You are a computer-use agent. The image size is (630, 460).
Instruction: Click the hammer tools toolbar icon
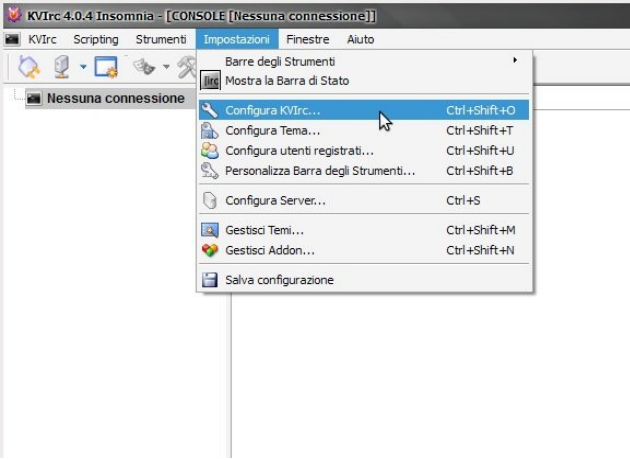tap(187, 67)
